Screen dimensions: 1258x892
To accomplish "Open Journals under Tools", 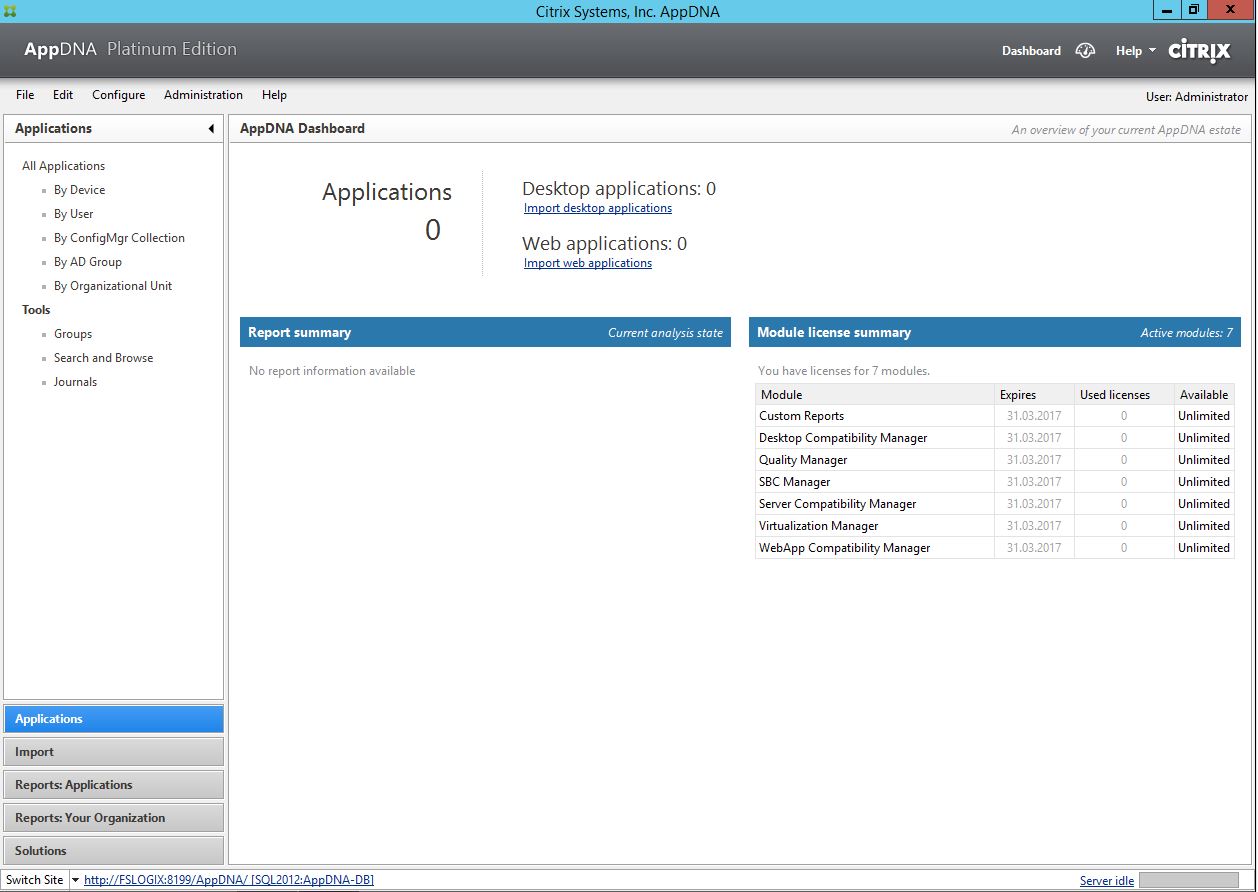I will tap(75, 382).
